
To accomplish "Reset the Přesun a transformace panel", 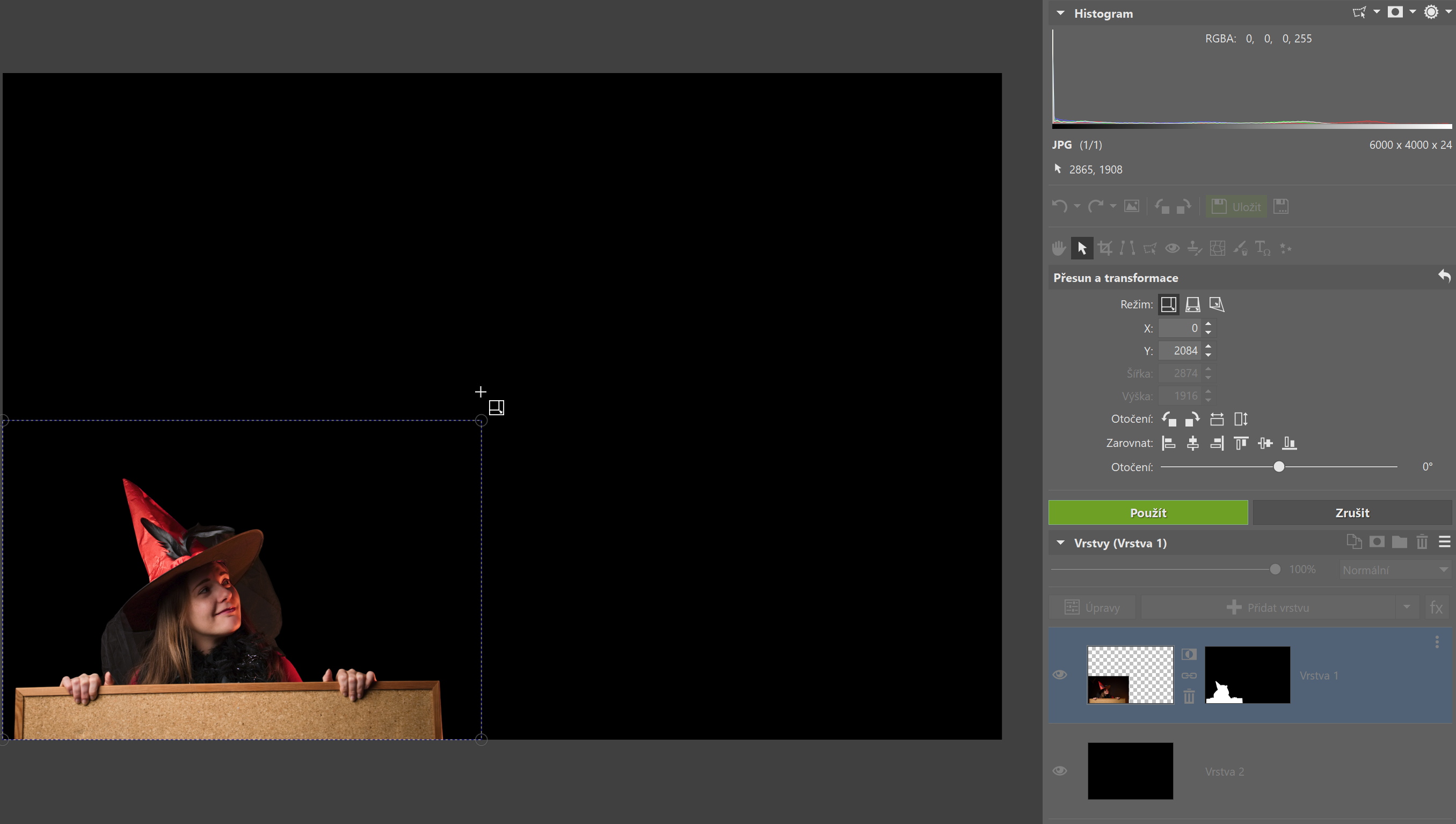I will point(1444,277).
